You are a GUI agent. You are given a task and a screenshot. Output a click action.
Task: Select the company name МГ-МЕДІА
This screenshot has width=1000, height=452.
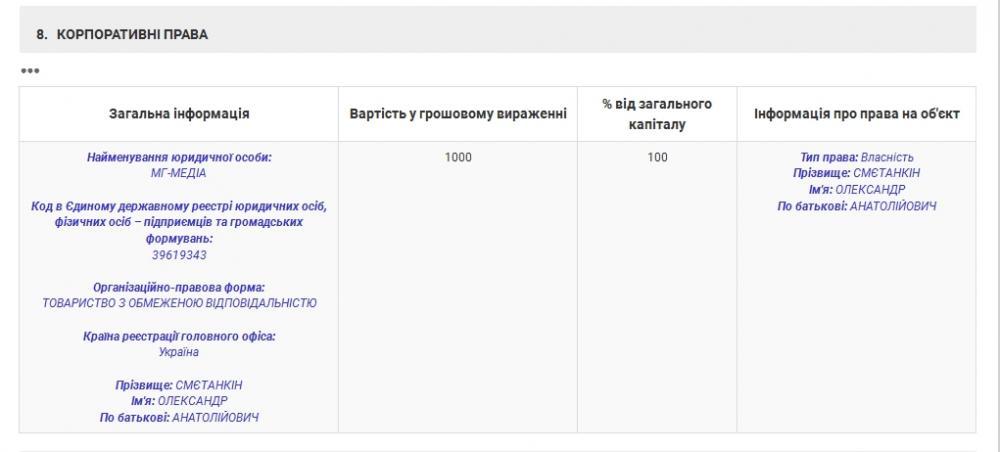click(179, 173)
